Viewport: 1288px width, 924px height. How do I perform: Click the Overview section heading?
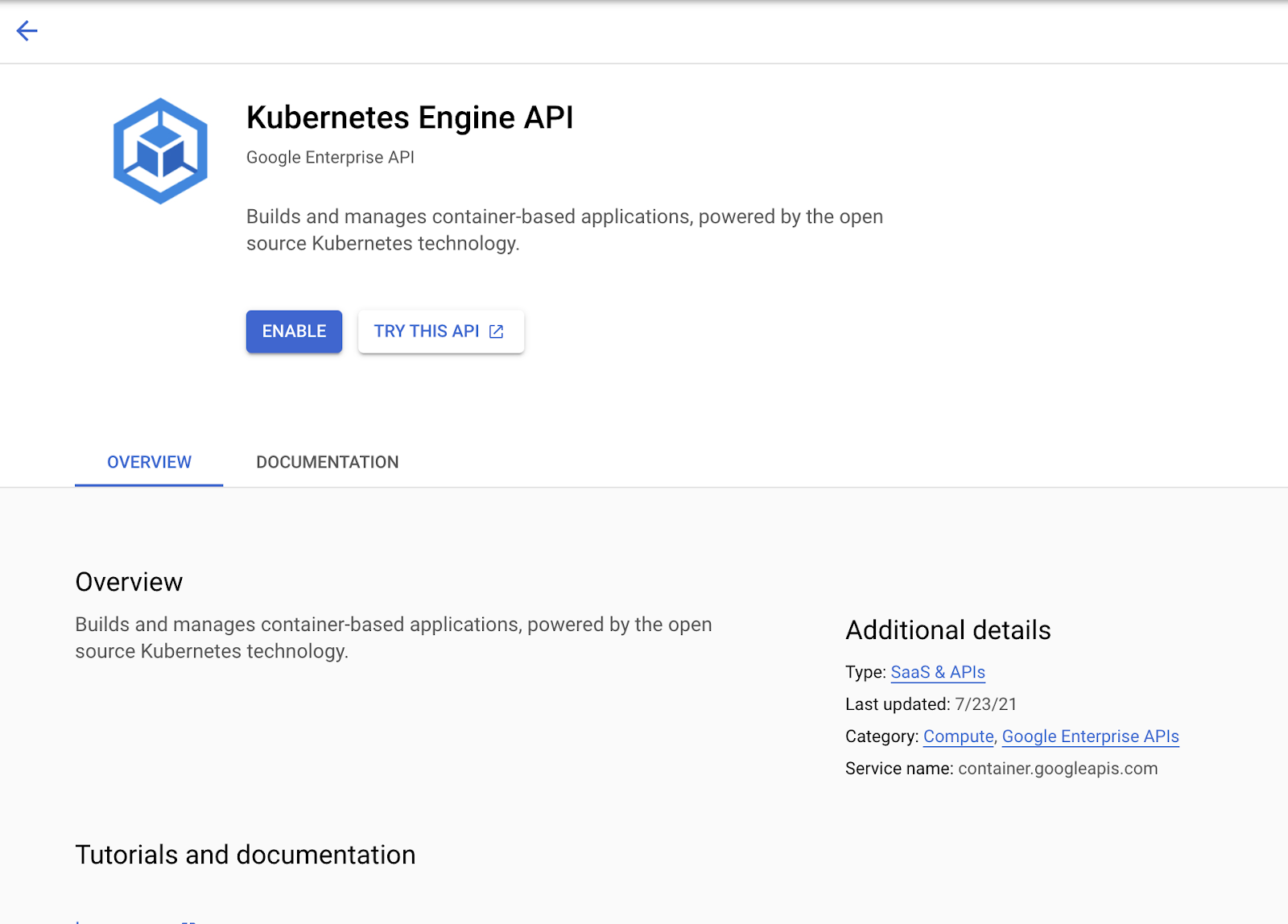pos(129,582)
